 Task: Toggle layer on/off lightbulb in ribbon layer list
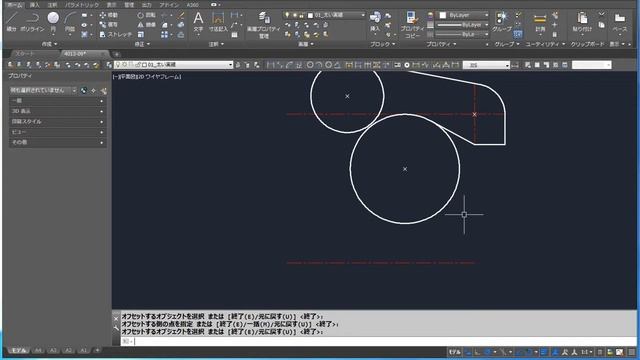pyautogui.click(x=287, y=15)
